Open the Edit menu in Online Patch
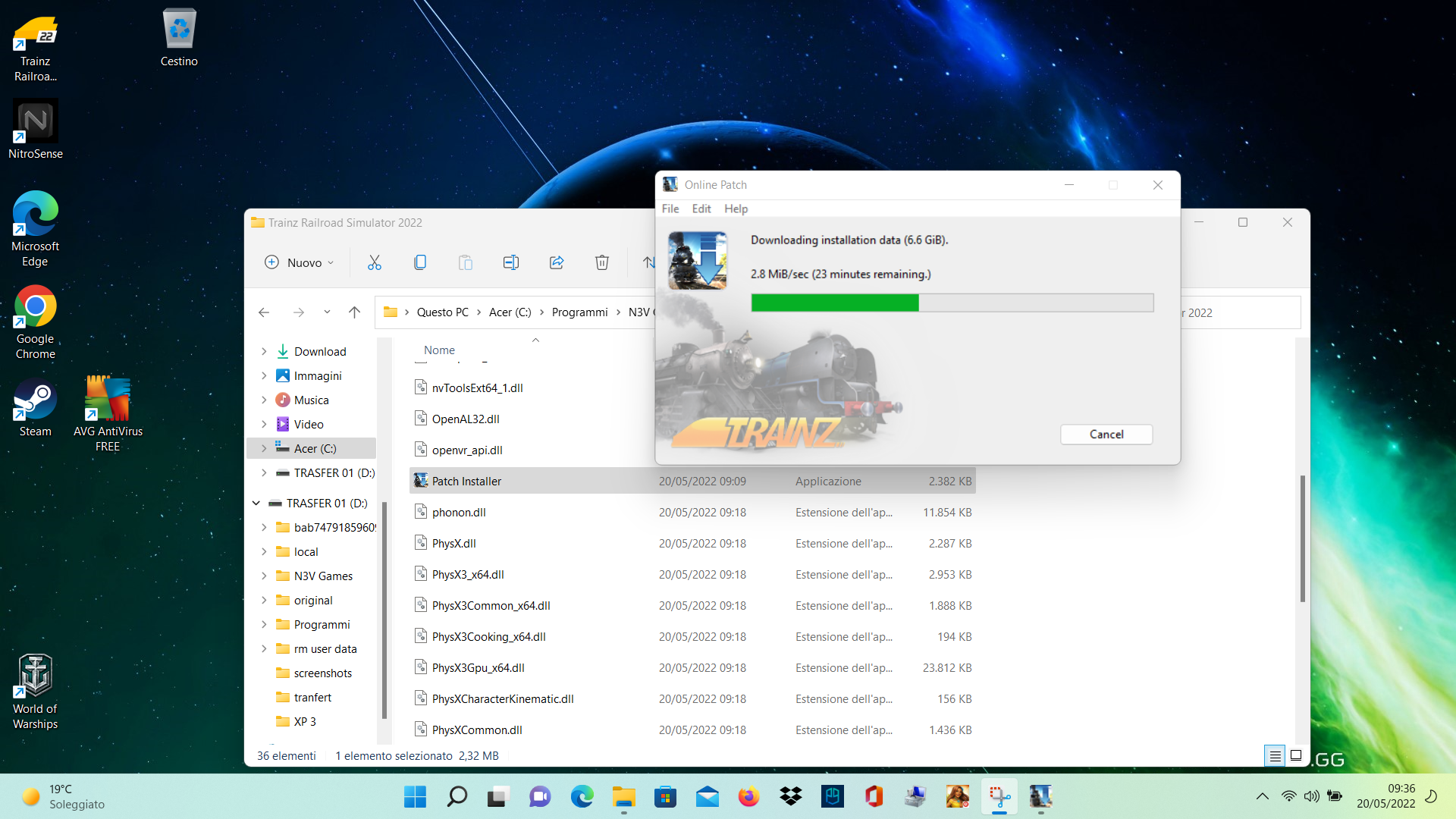Screen dimensions: 1456x819 click(701, 209)
